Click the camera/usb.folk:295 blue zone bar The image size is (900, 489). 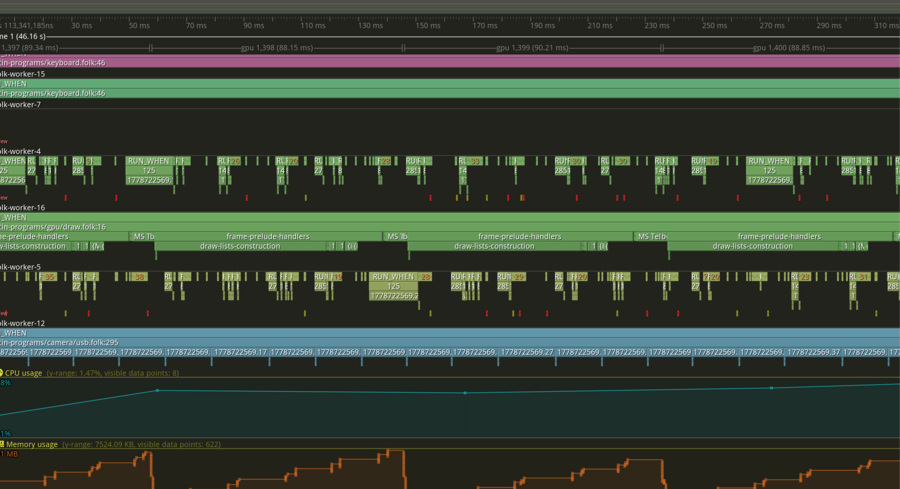tap(450, 342)
